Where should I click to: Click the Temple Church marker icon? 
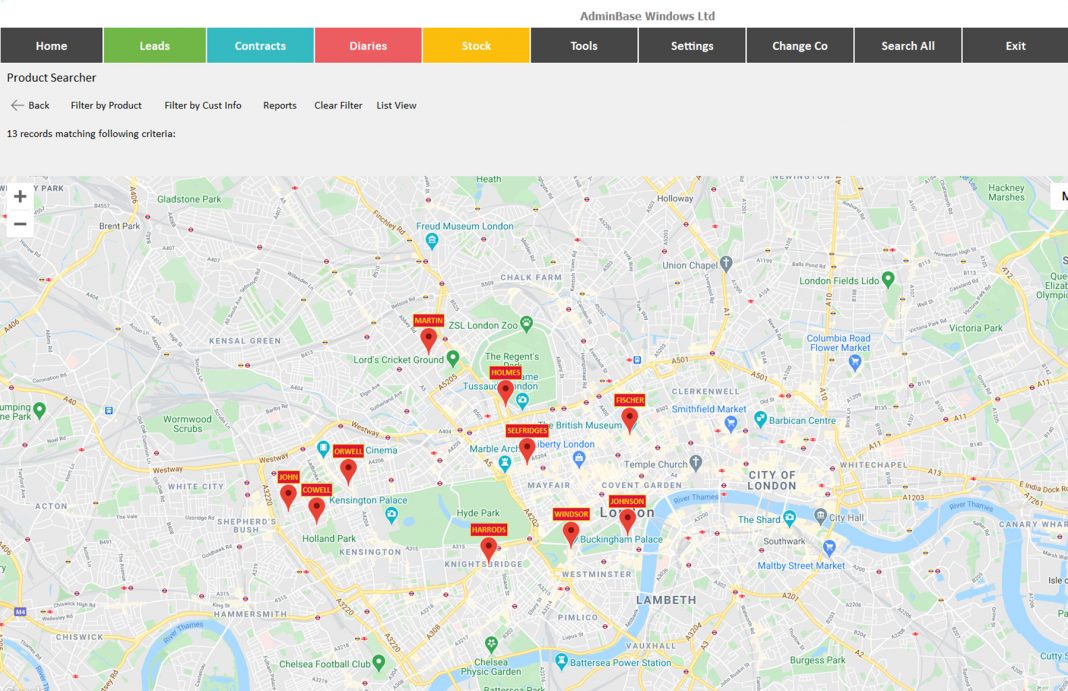[x=696, y=463]
